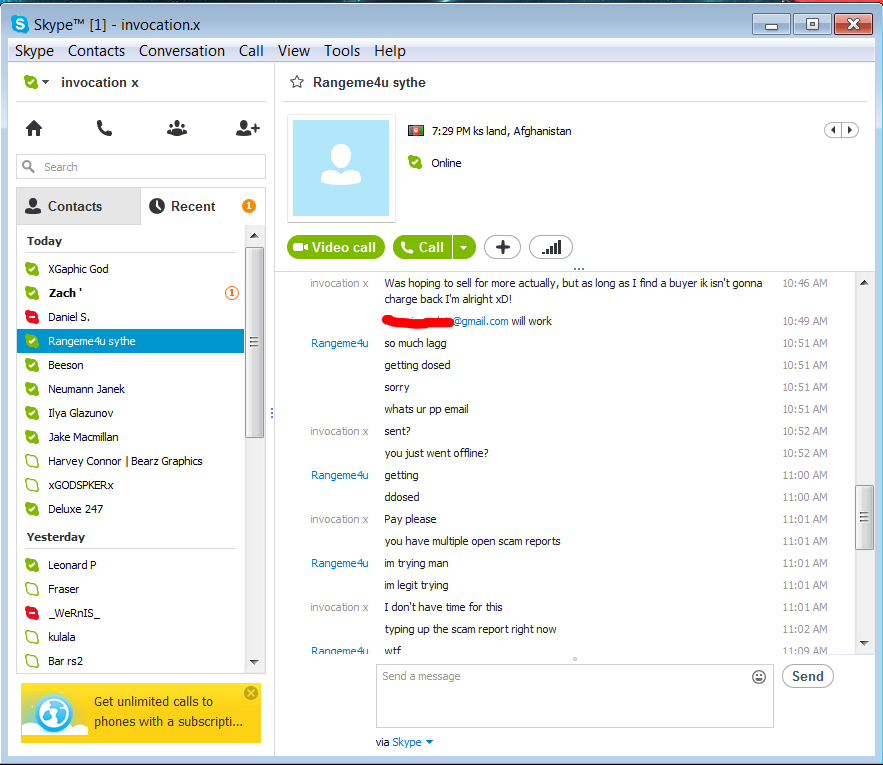Click the search magnifier icon

tap(28, 167)
